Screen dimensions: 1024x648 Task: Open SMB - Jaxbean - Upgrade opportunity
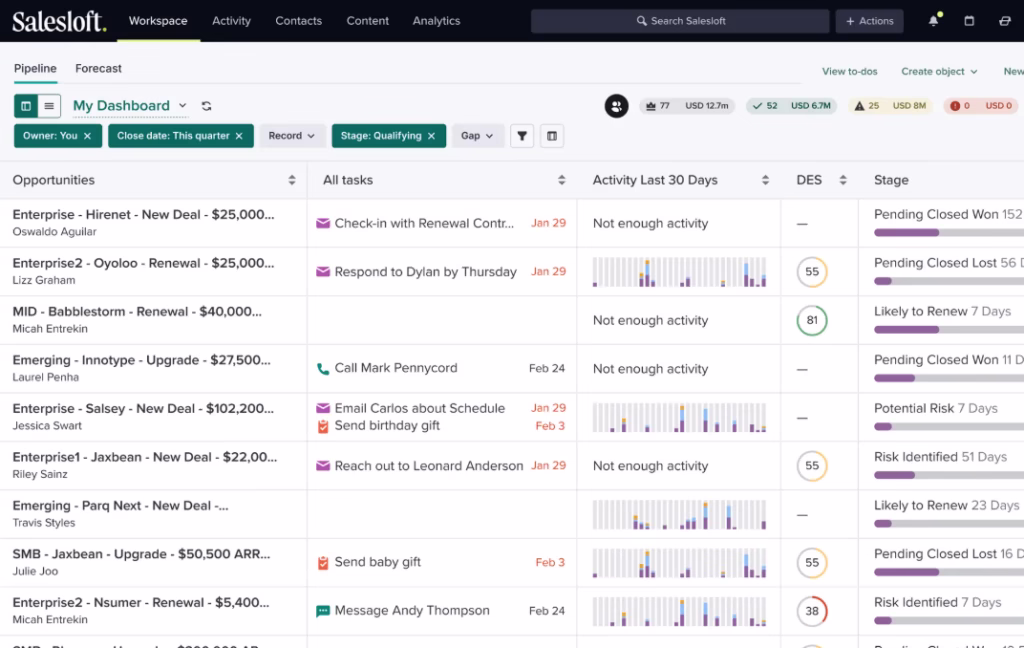(x=141, y=554)
